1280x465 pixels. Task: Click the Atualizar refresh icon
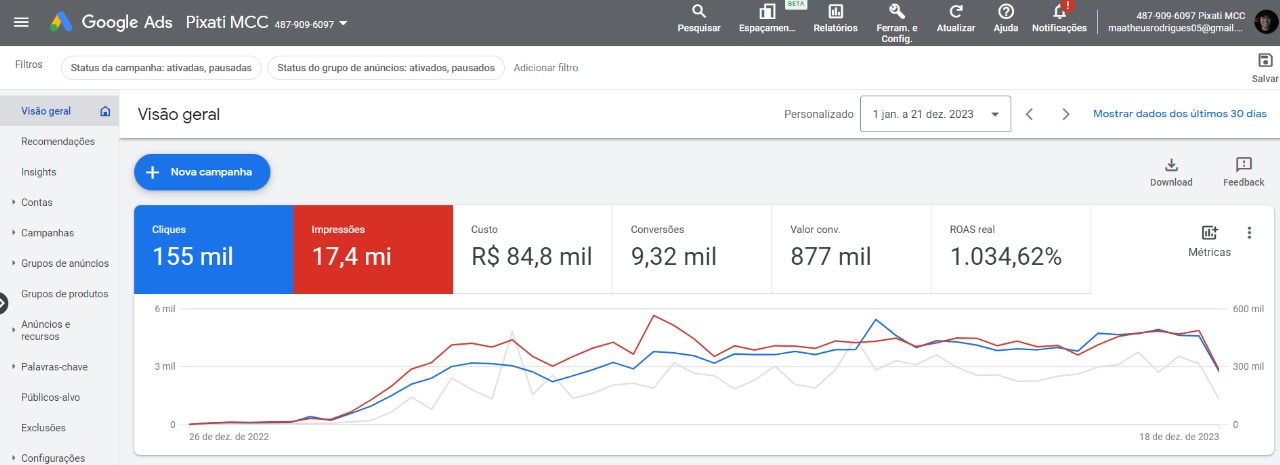point(956,12)
